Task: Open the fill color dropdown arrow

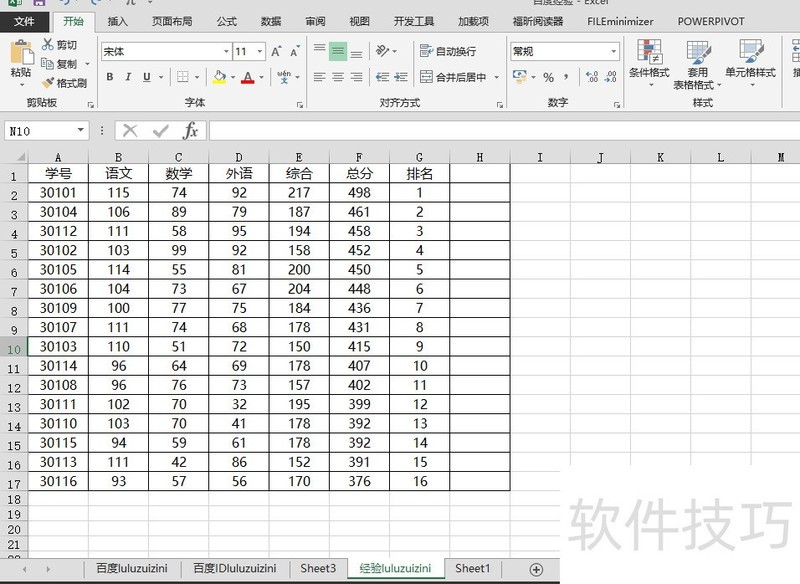Action: click(233, 77)
